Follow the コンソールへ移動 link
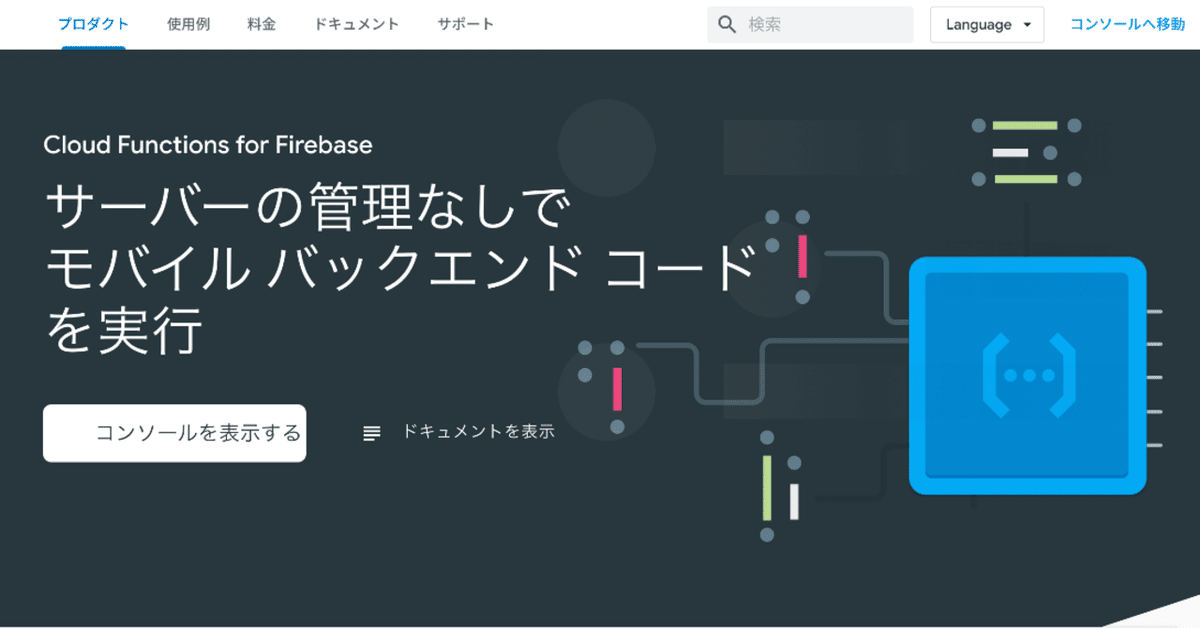This screenshot has height=628, width=1200. click(1127, 24)
